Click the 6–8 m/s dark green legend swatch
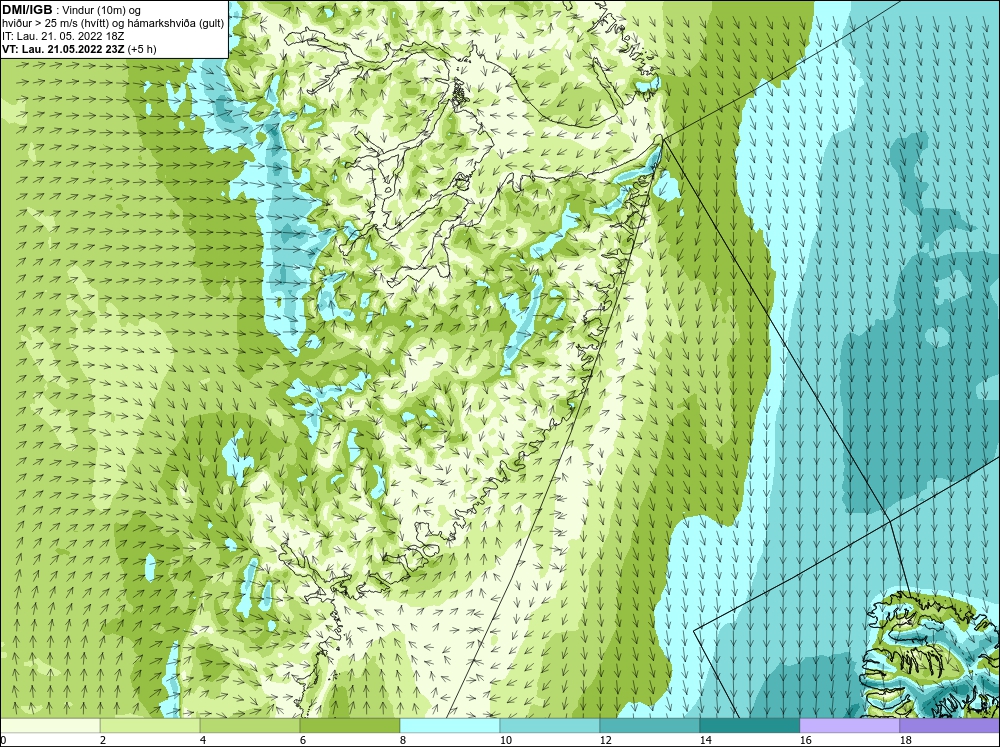This screenshot has width=1000, height=747. click(x=349, y=726)
